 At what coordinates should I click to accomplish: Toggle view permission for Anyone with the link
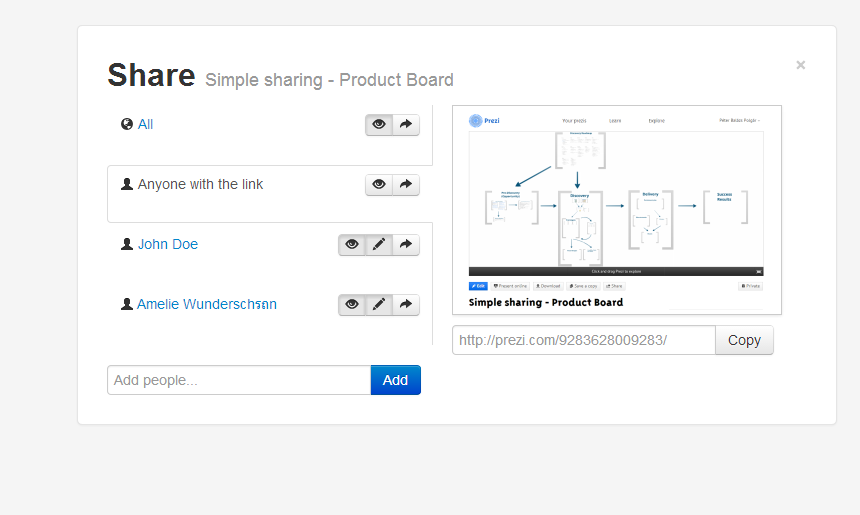click(x=379, y=185)
